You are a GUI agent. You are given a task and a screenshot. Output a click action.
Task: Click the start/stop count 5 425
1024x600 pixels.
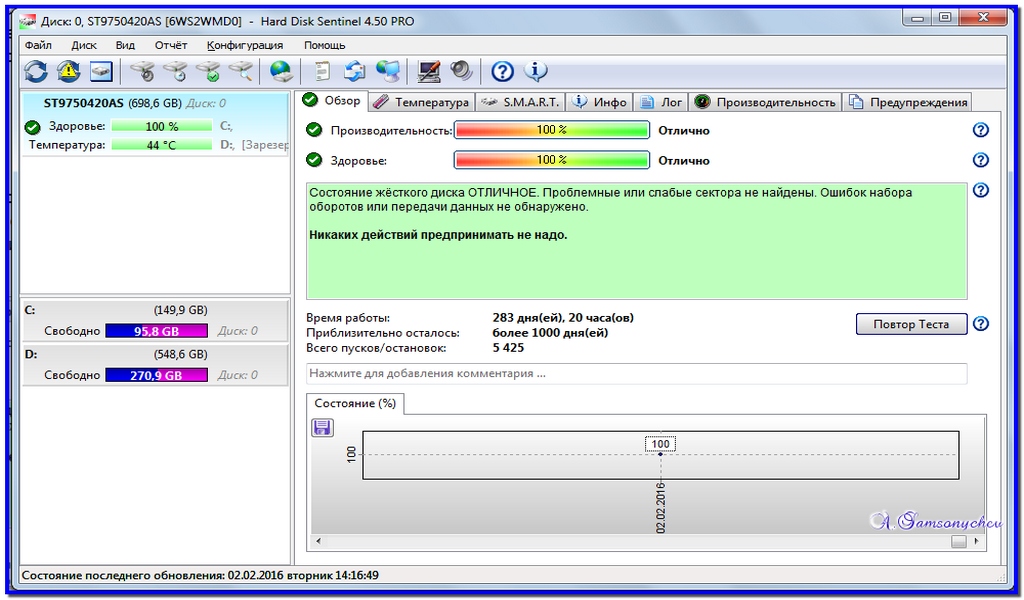508,348
